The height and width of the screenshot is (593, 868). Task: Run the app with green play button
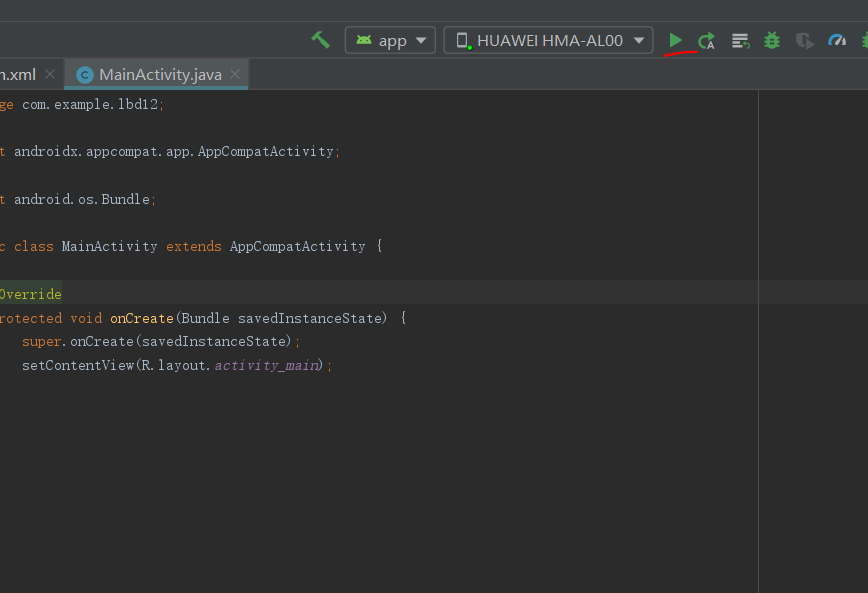pyautogui.click(x=675, y=40)
